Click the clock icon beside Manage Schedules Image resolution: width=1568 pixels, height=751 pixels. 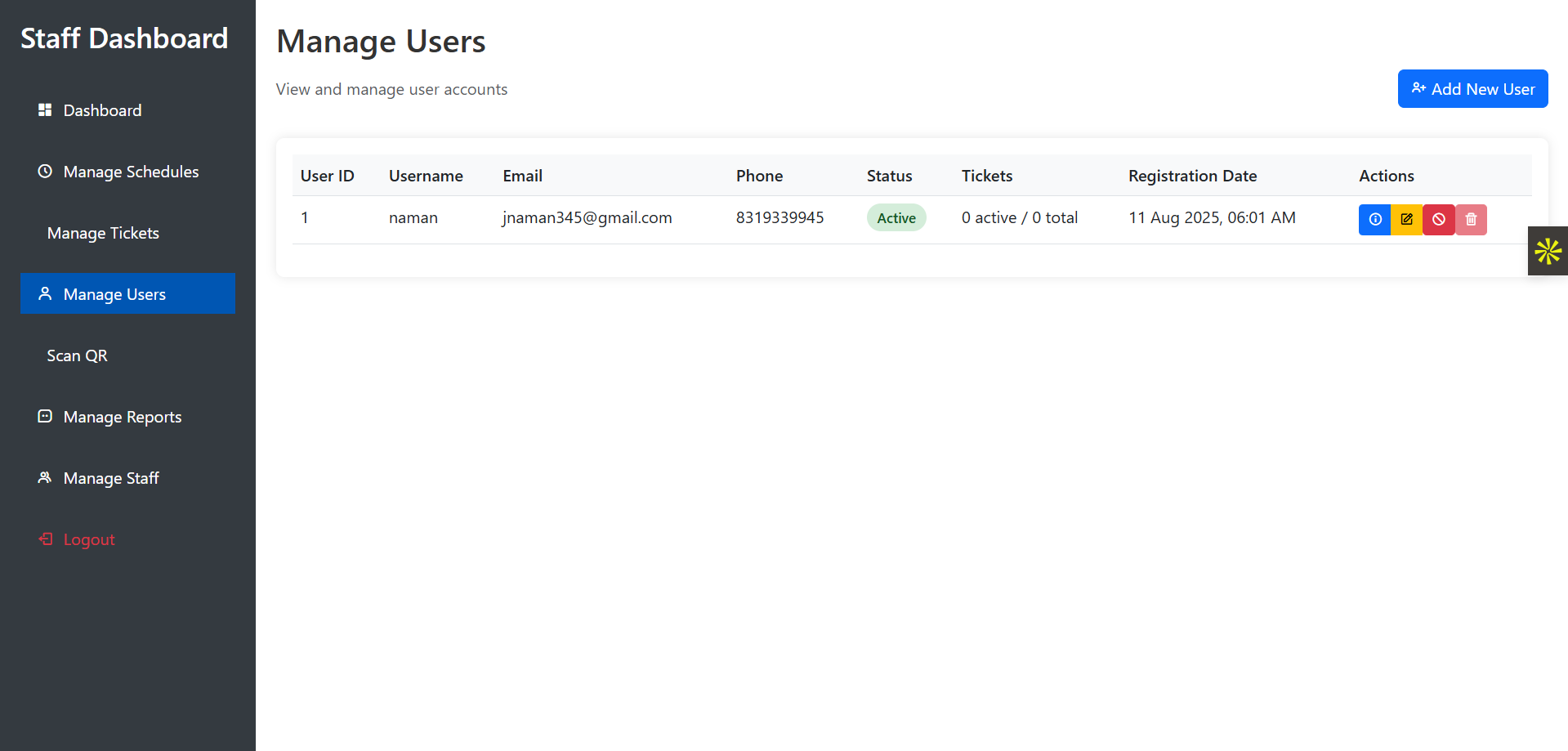click(x=45, y=171)
